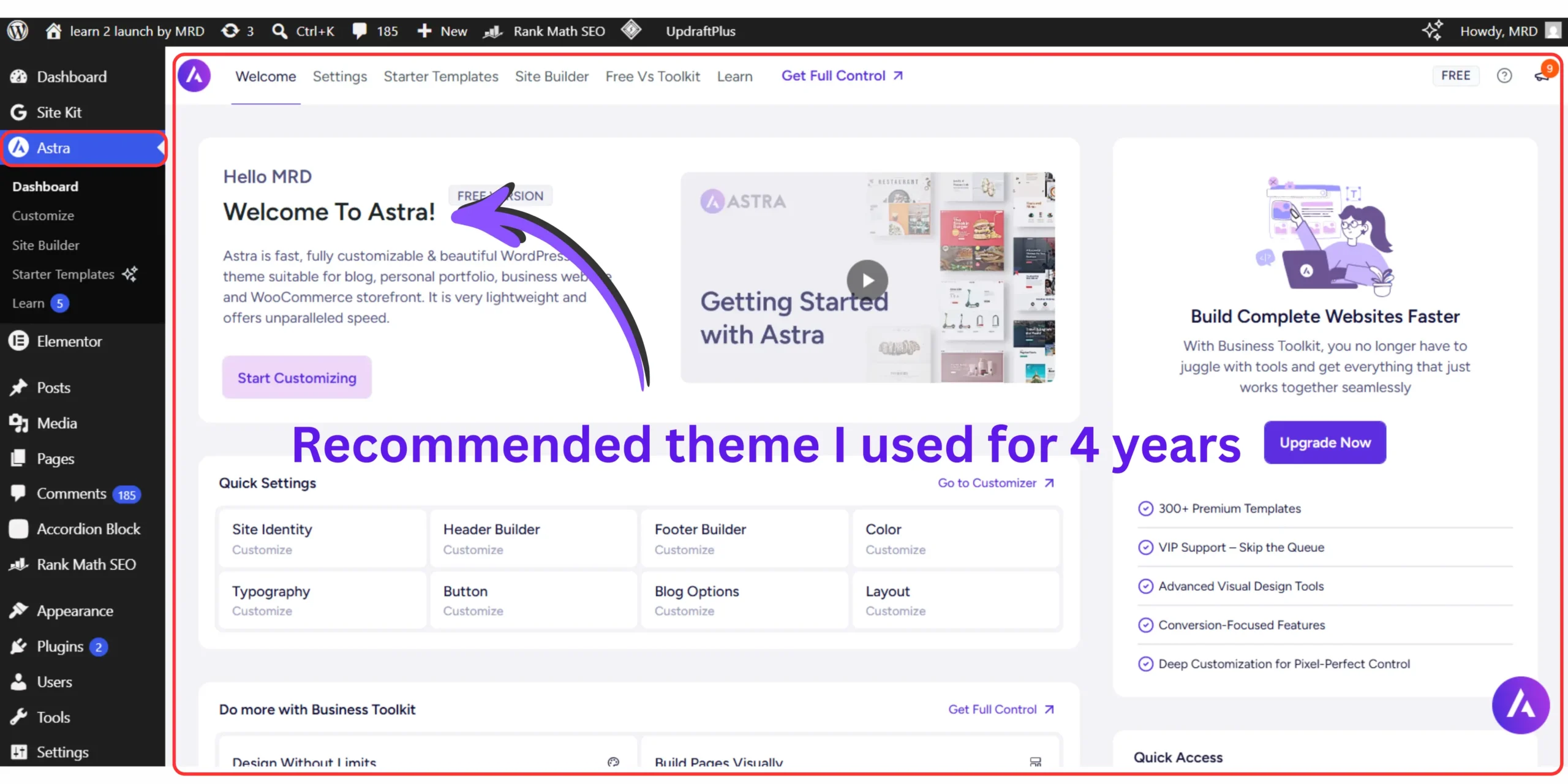Switch to the Learn tab in Astra header
This screenshot has width=1568, height=784.
734,77
